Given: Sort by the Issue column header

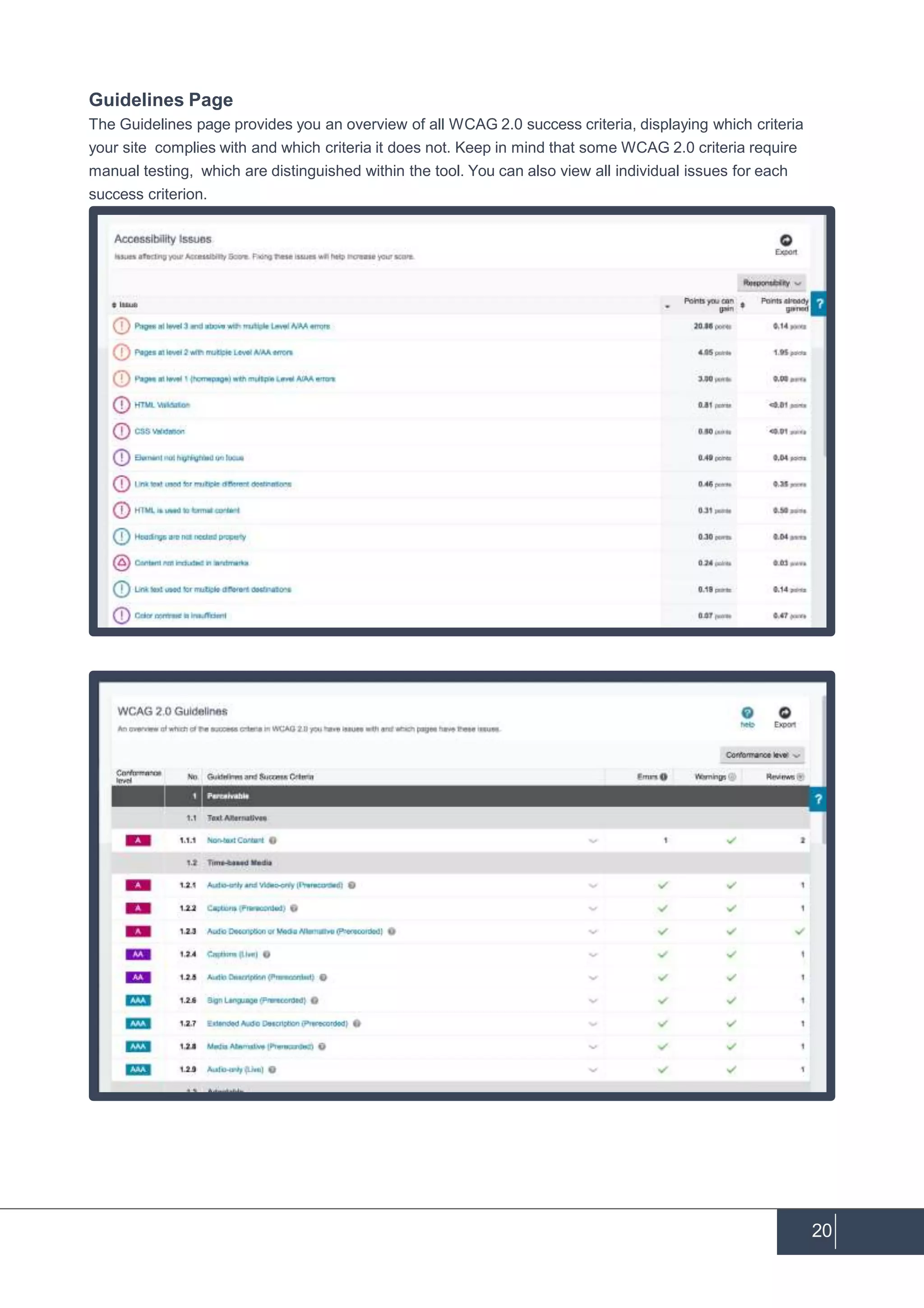Looking at the screenshot, I should pyautogui.click(x=125, y=305).
